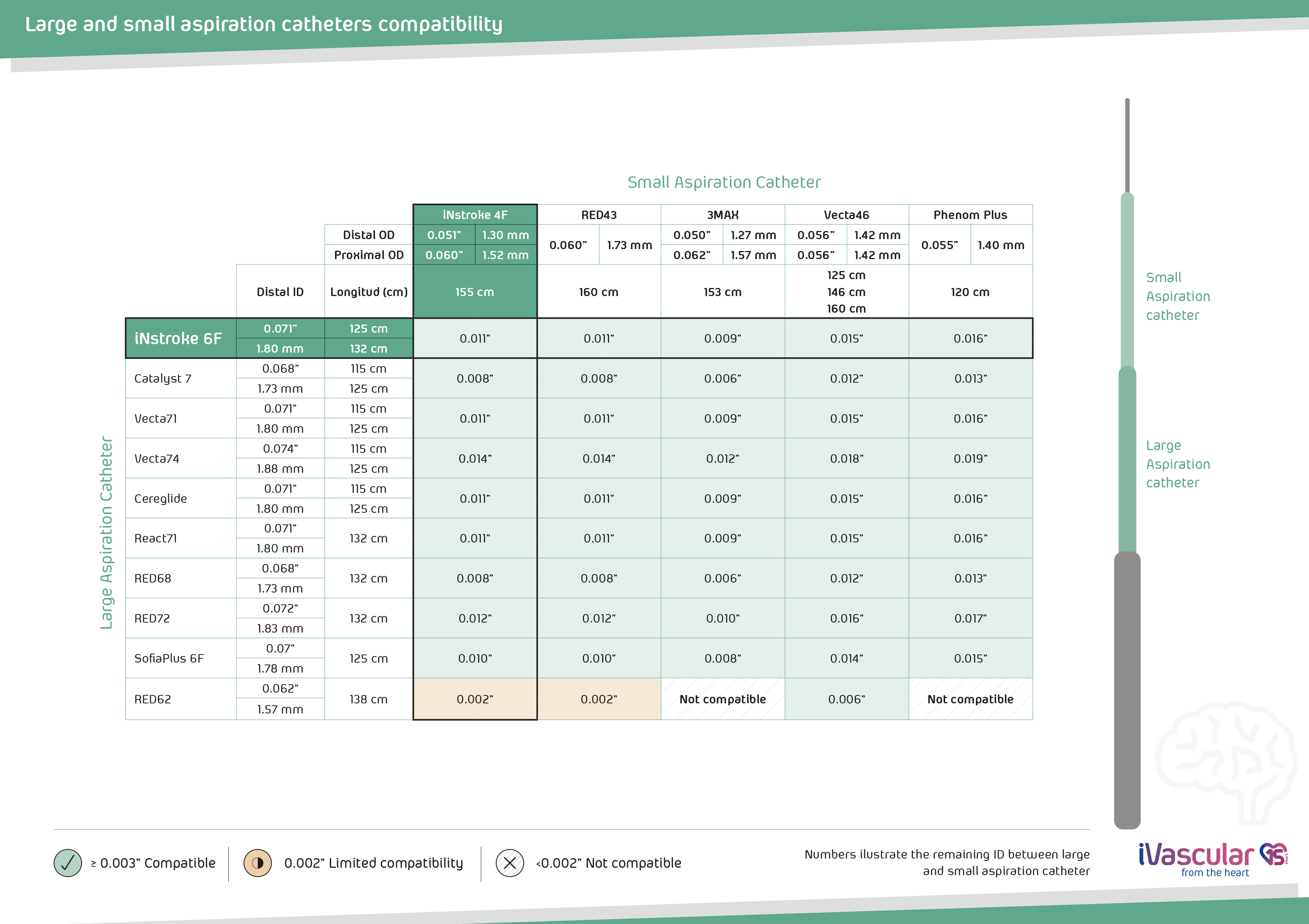Click the 0.050" distal OD of 3MAX
The height and width of the screenshot is (924, 1309).
tap(691, 235)
